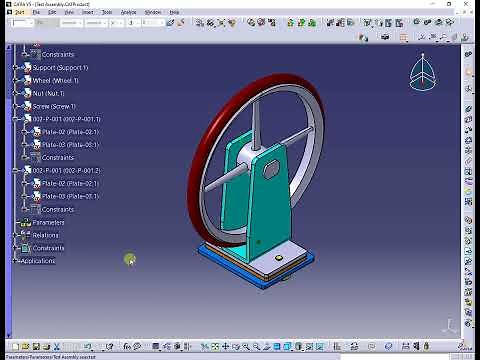This screenshot has height=360, width=480.
Task: Open the Analyze menu
Action: pyautogui.click(x=128, y=12)
